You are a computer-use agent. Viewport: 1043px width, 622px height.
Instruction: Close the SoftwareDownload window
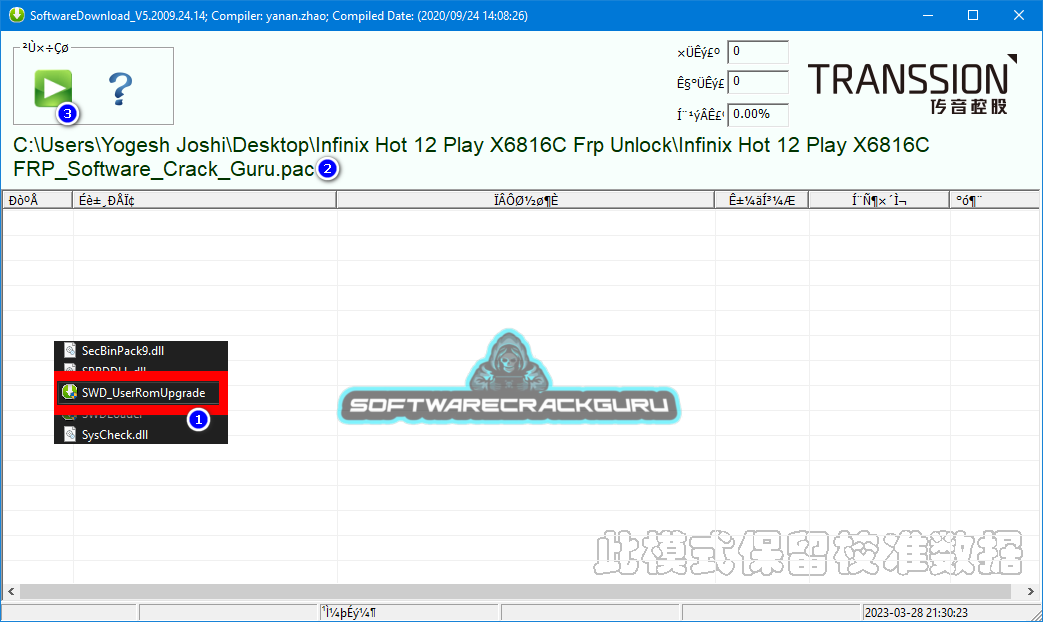click(x=1018, y=15)
